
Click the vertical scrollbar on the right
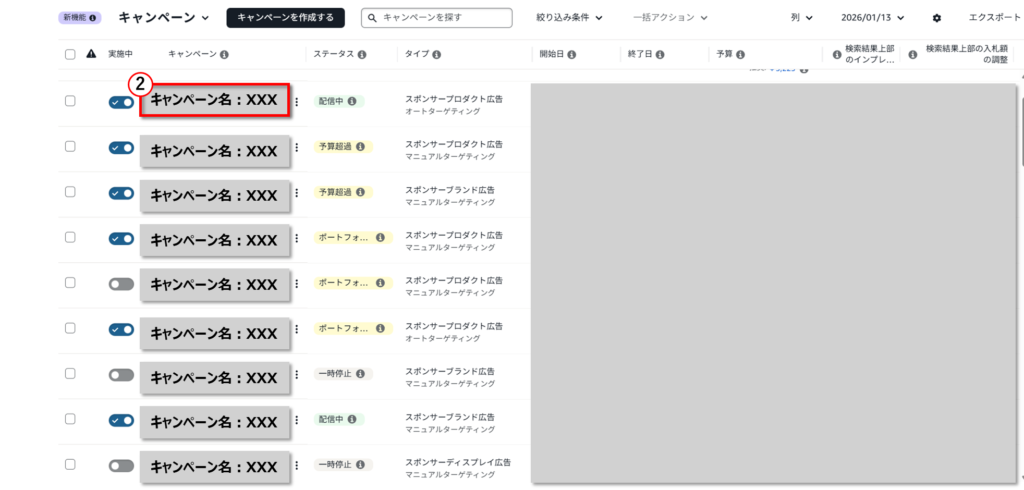coord(1021,131)
